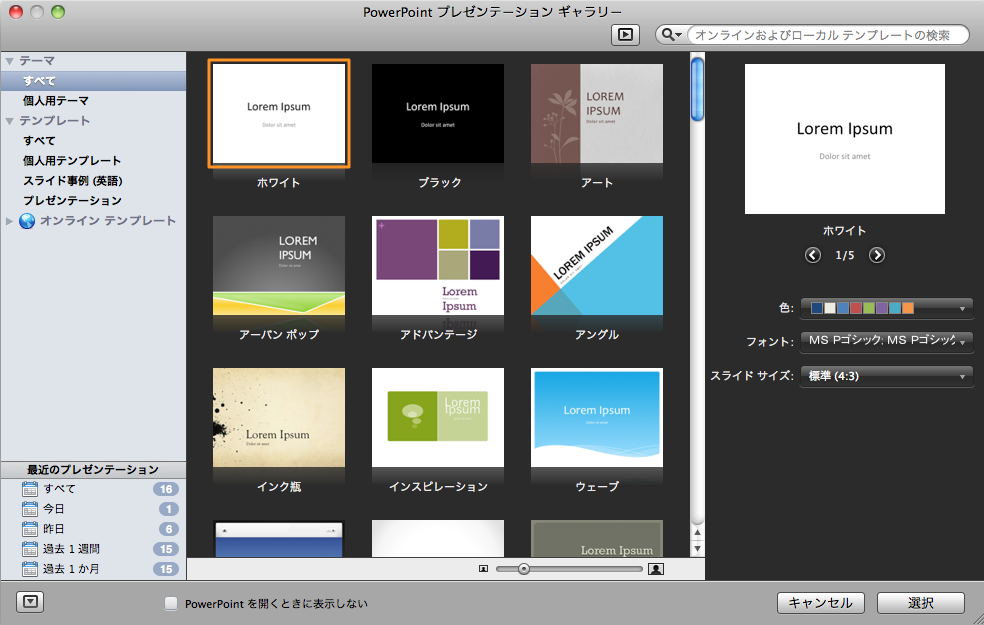
Task: Click the template search field
Action: pyautogui.click(x=827, y=35)
